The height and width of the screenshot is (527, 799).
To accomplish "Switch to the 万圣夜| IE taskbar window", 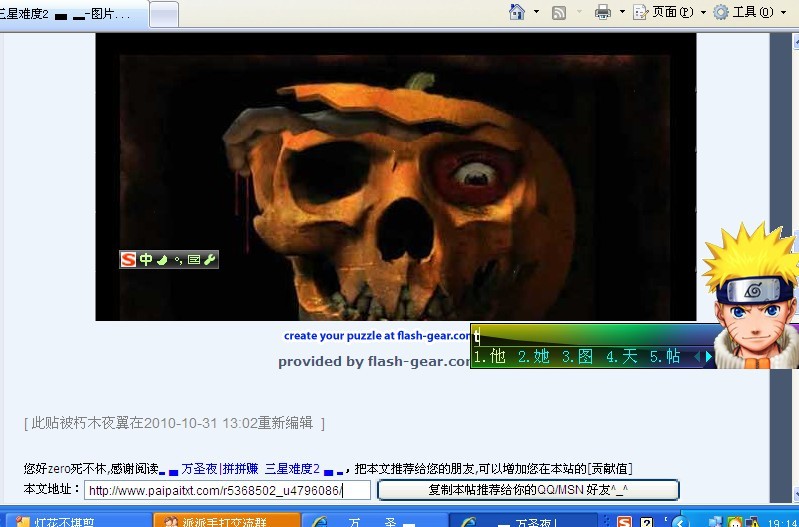I will [523, 520].
